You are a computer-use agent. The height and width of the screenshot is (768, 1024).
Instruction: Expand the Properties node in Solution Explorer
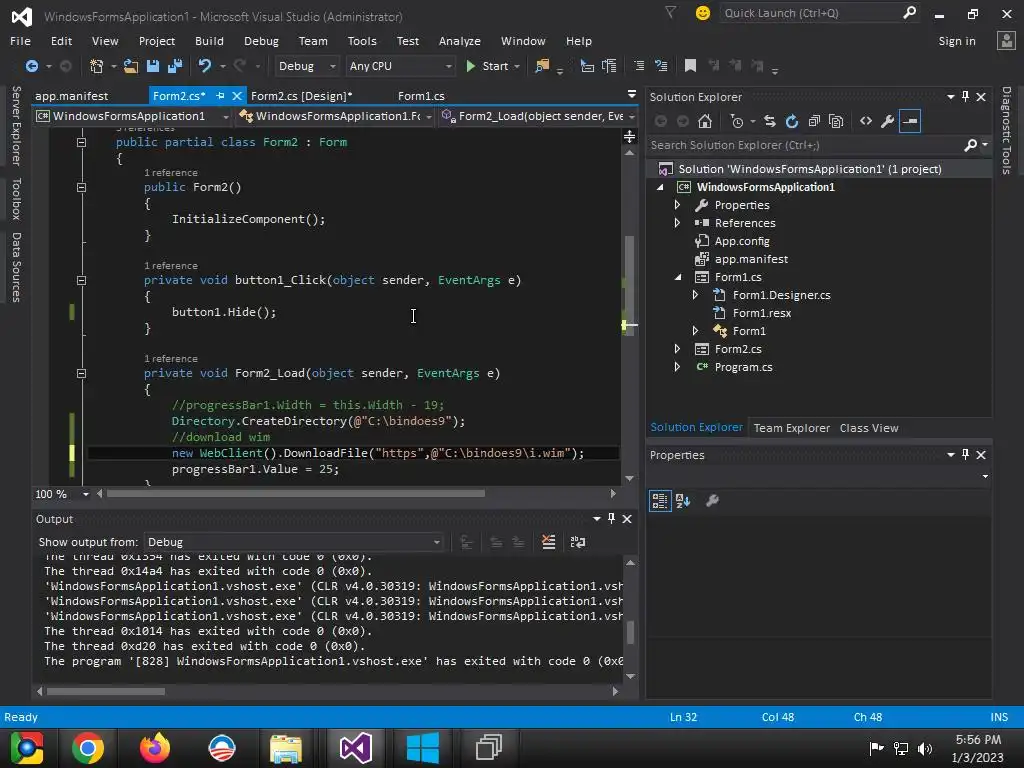677,205
